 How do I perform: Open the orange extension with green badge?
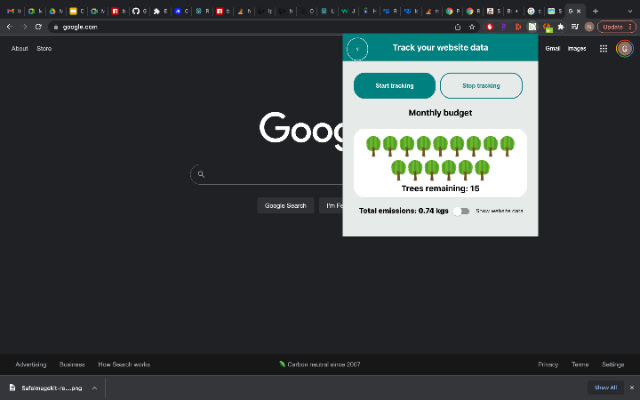[547, 27]
